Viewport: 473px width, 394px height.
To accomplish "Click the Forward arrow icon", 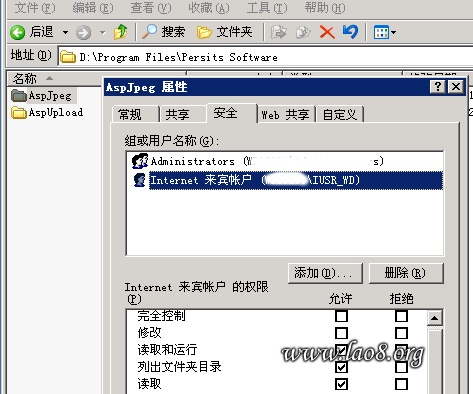I will coord(83,32).
